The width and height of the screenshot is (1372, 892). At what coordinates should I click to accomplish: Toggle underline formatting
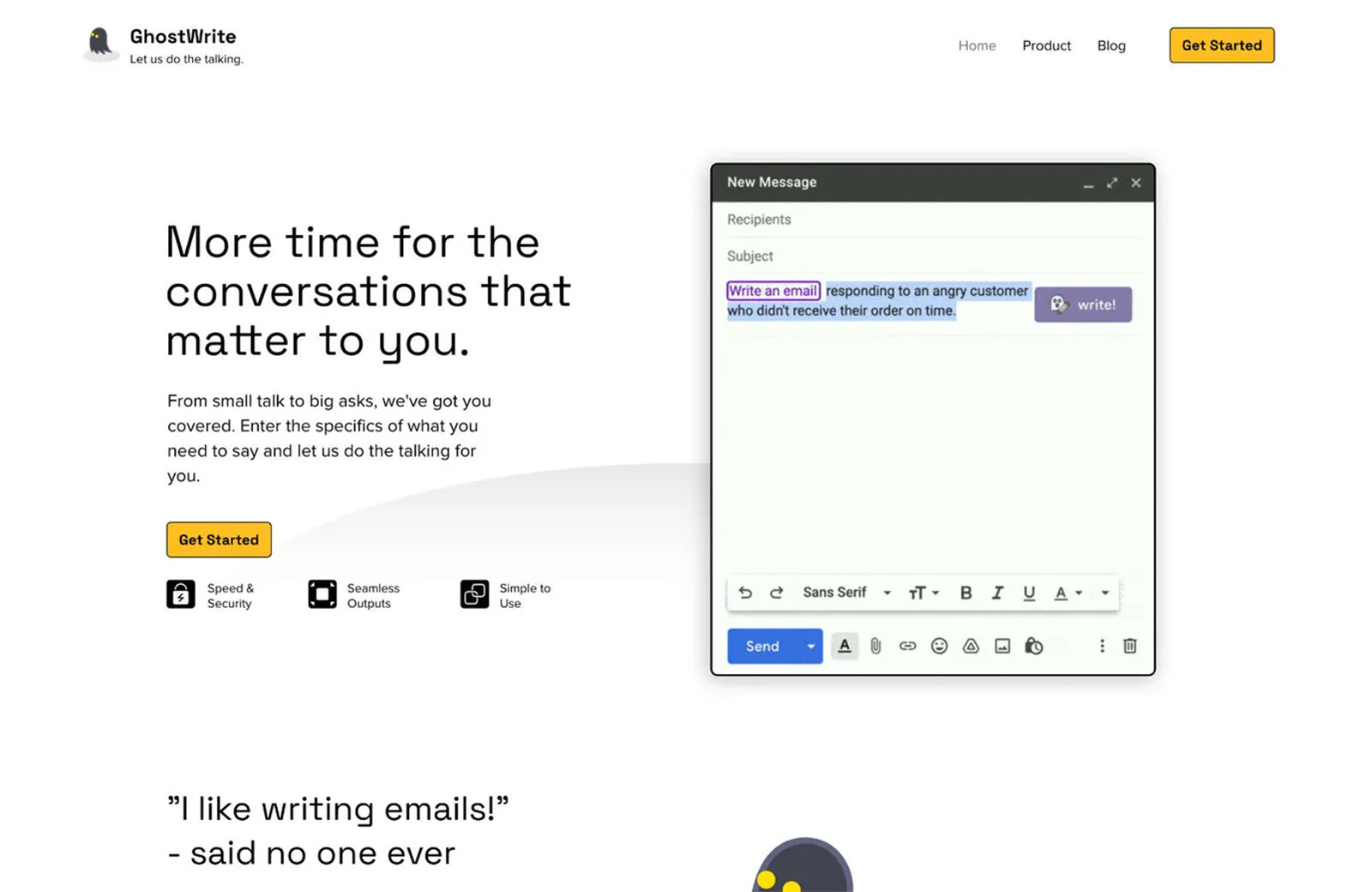1029,593
